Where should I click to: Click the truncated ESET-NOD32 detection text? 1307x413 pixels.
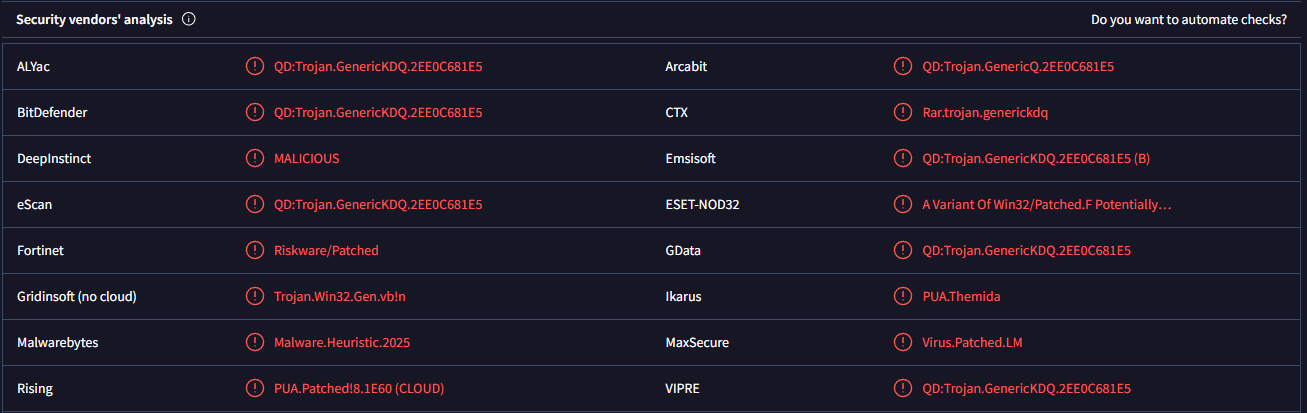1047,204
